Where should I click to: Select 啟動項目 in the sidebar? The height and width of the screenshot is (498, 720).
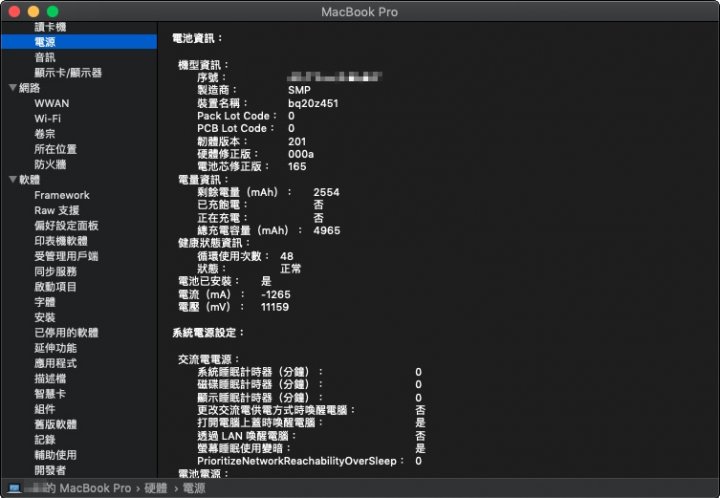pyautogui.click(x=56, y=287)
